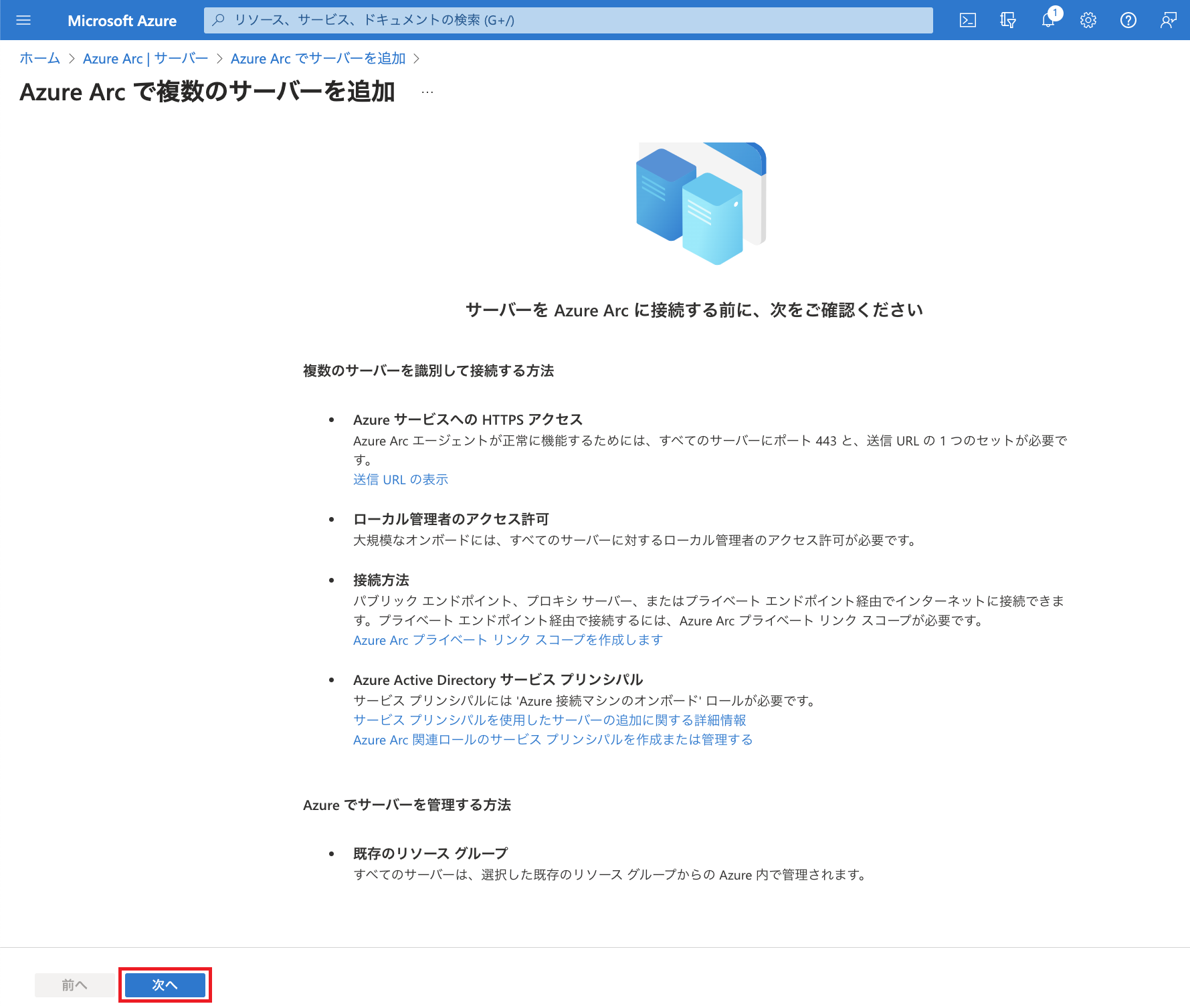
Task: Open Azure Arc | サーバー breadcrumb
Action: pyautogui.click(x=145, y=58)
